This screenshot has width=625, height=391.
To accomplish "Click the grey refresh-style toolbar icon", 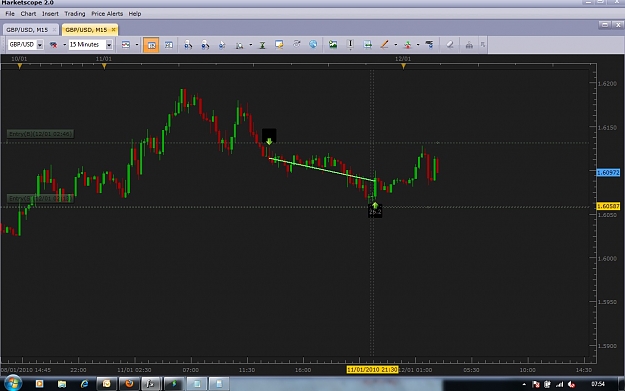I will tap(296, 44).
